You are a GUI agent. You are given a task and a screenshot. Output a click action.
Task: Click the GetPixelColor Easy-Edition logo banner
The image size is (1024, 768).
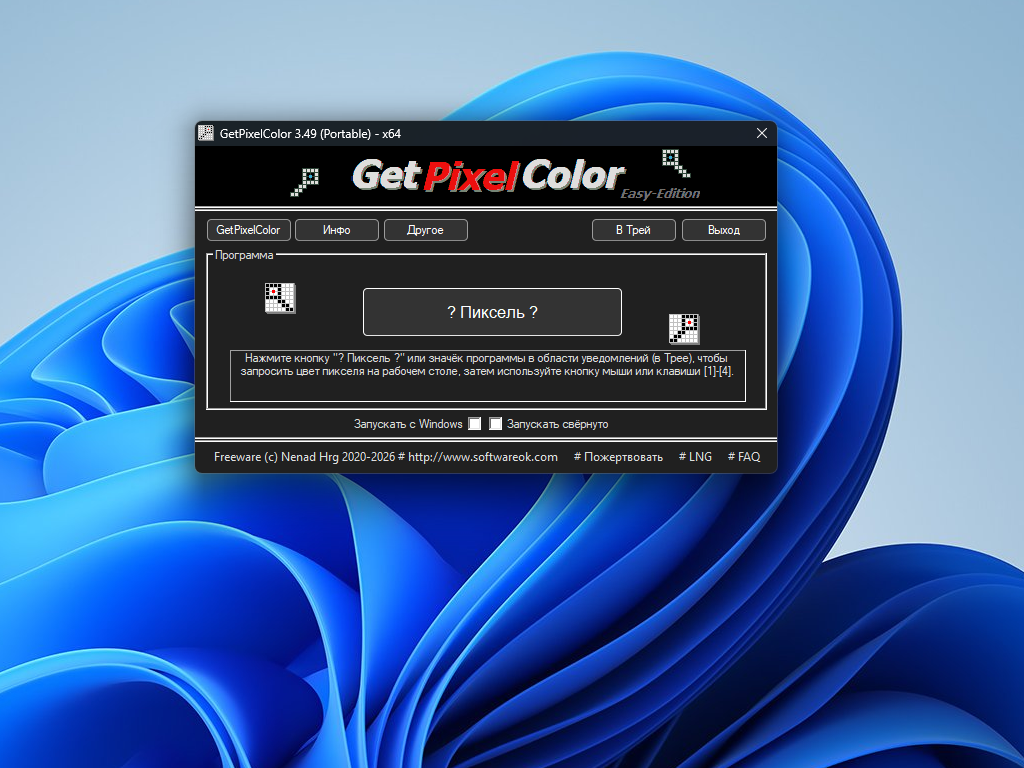tap(487, 176)
